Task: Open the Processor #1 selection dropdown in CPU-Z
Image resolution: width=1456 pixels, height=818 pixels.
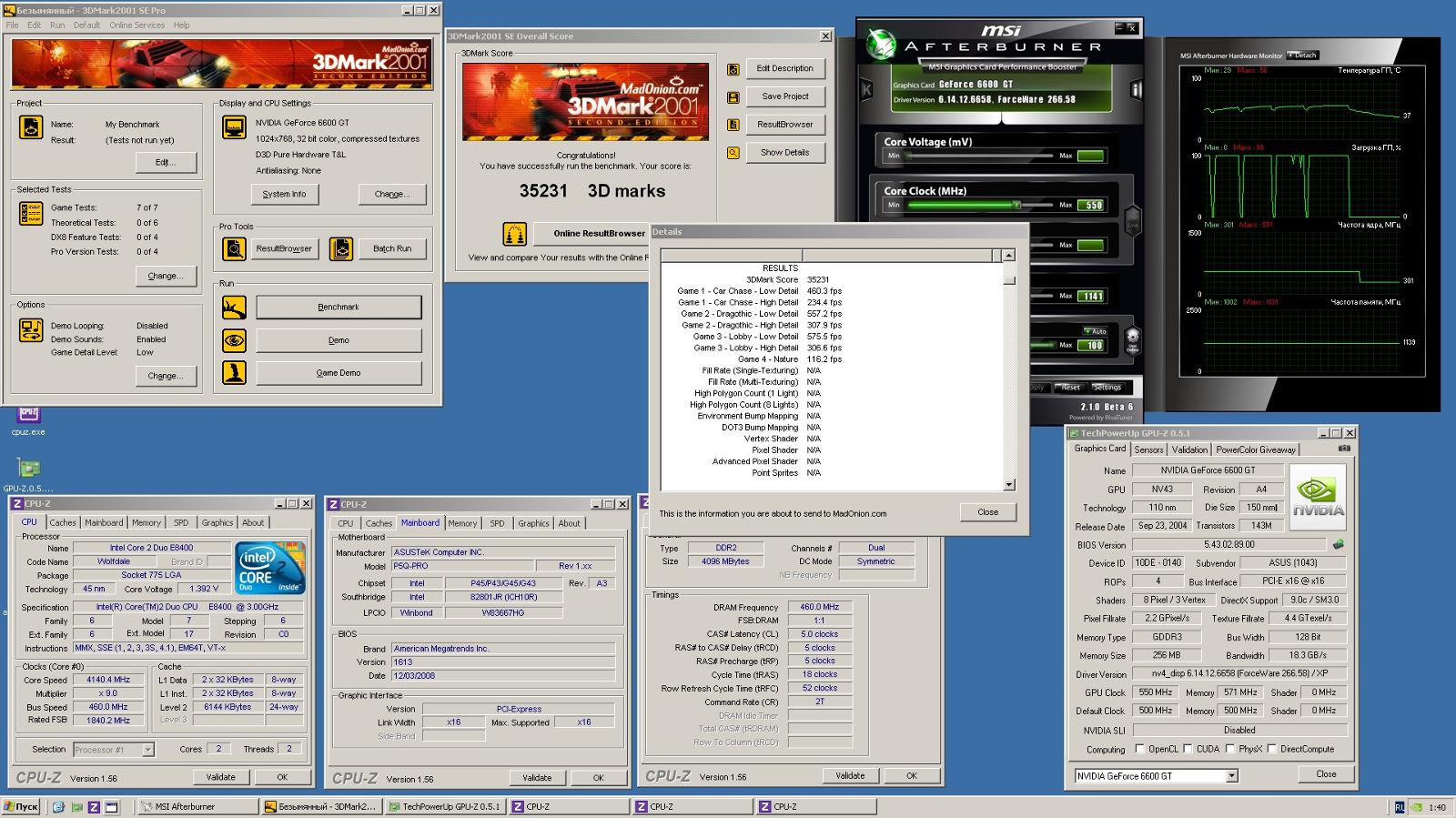Action: click(147, 750)
